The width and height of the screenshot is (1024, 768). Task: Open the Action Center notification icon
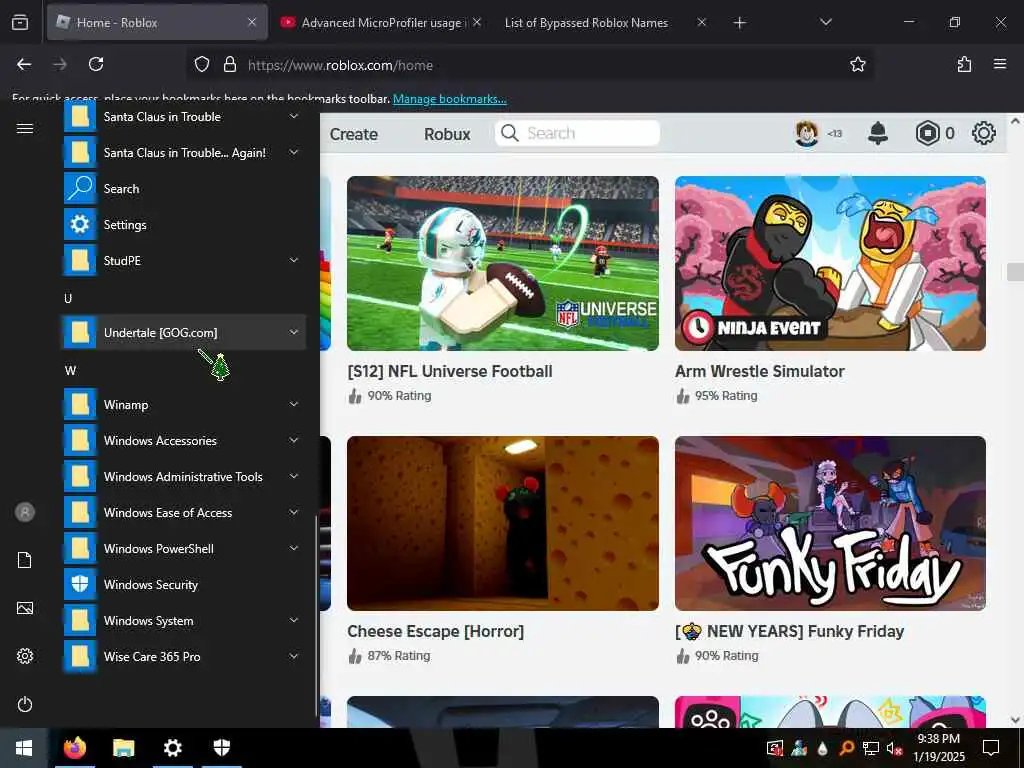[991, 748]
